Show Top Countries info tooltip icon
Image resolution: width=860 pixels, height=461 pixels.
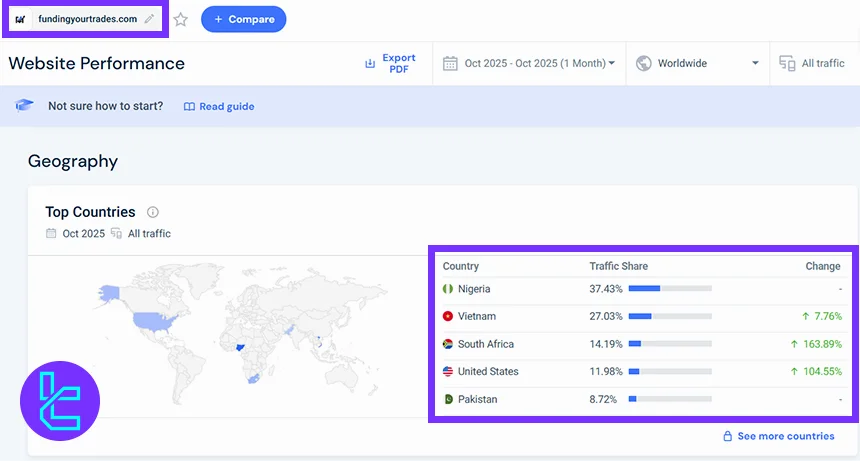(152, 212)
